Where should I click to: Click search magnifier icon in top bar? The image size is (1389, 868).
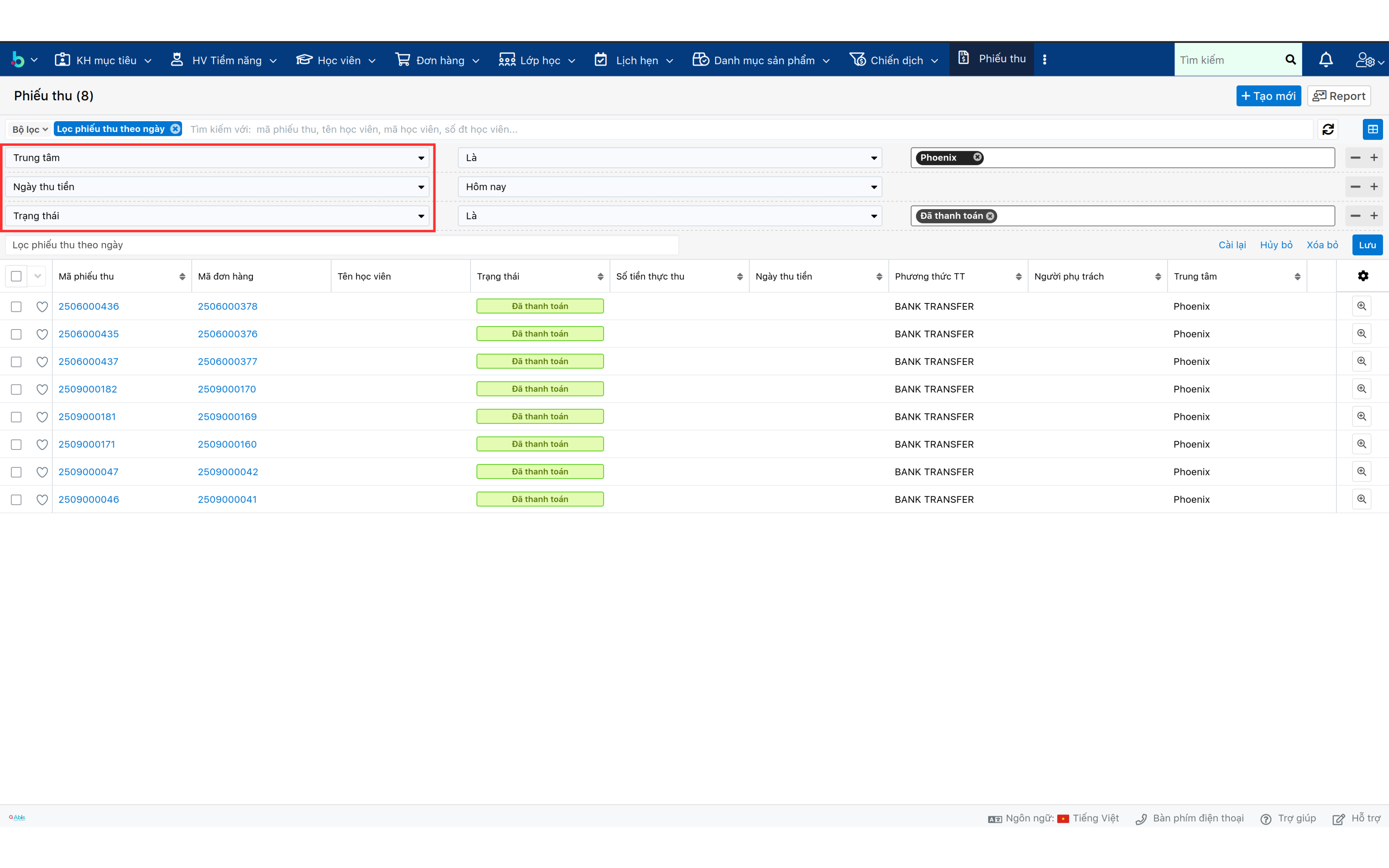1290,60
